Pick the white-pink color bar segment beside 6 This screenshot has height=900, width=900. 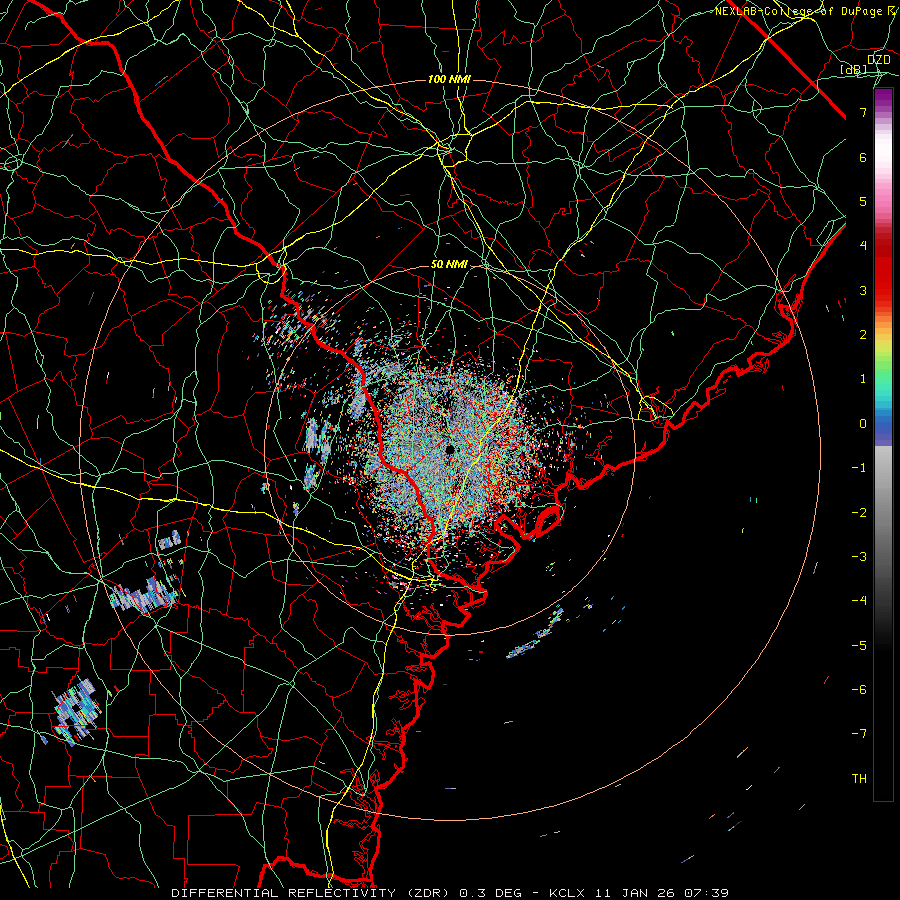[883, 157]
